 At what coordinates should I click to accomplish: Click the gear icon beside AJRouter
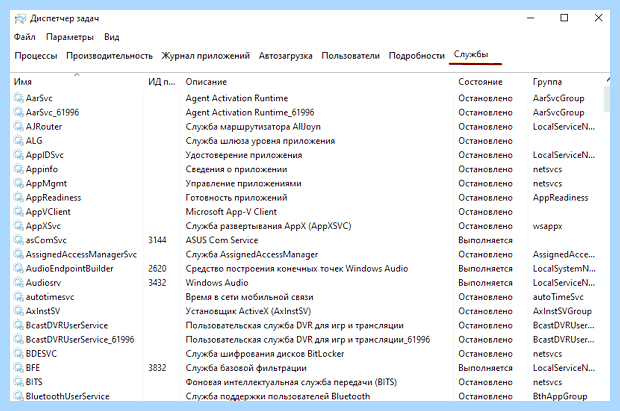point(18,126)
